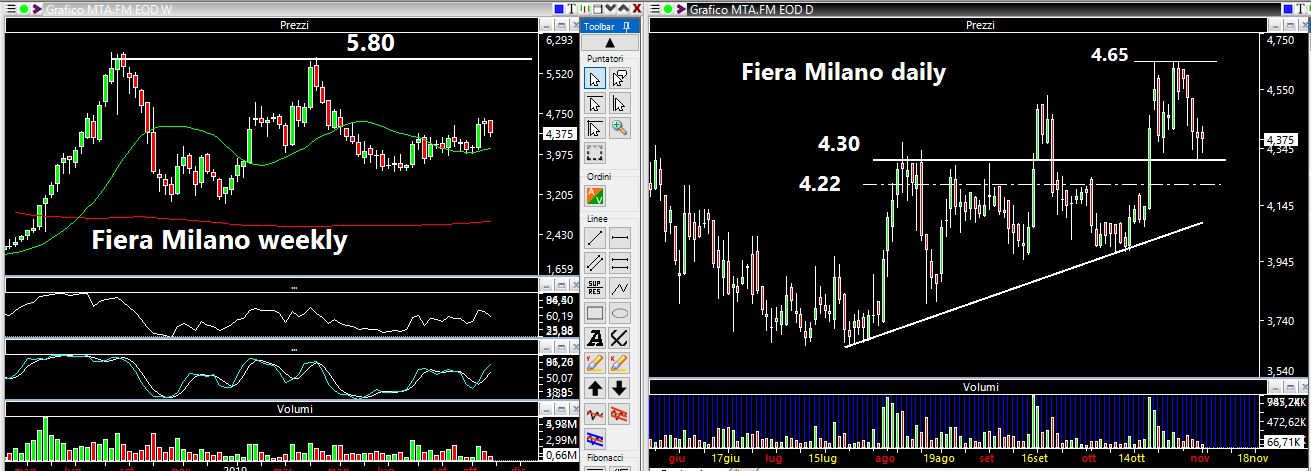Click the T text icon in weekly header
The height and width of the screenshot is (471, 1311).
[571, 9]
